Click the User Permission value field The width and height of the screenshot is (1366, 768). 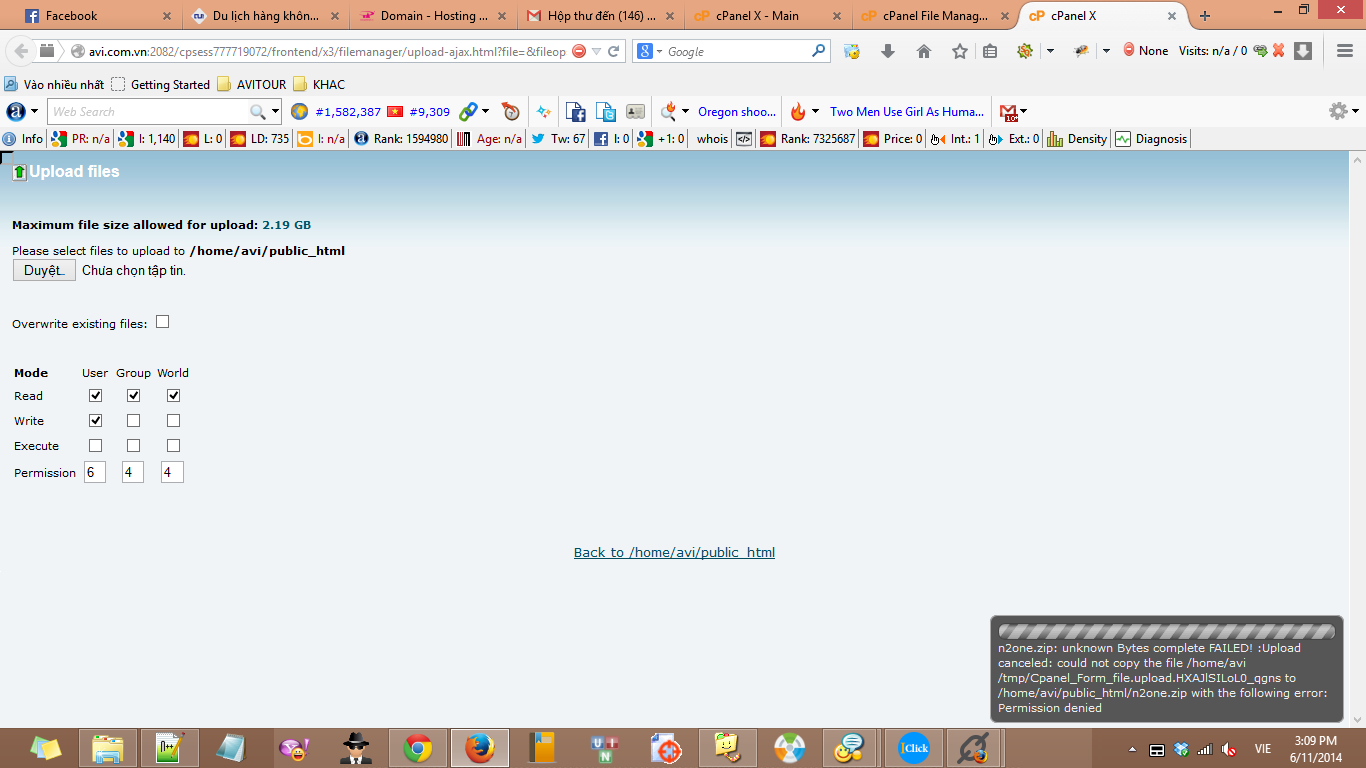tap(95, 472)
